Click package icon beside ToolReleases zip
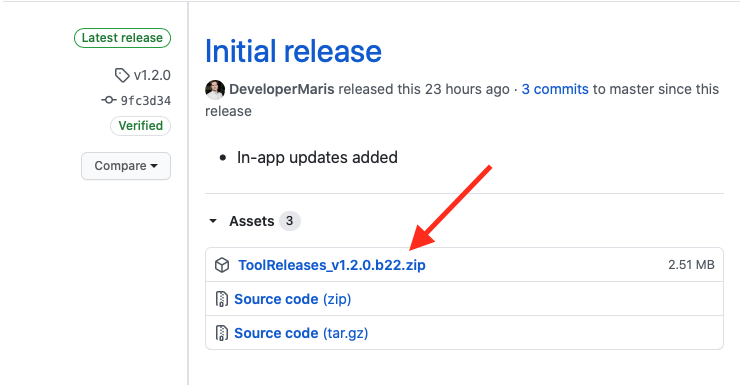 [222, 265]
